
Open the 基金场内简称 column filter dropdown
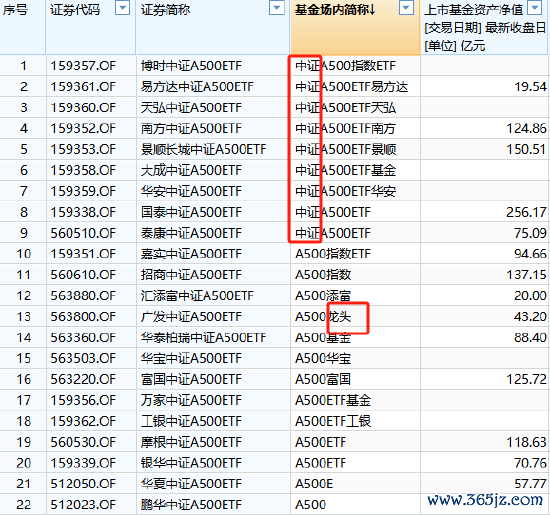[406, 7]
